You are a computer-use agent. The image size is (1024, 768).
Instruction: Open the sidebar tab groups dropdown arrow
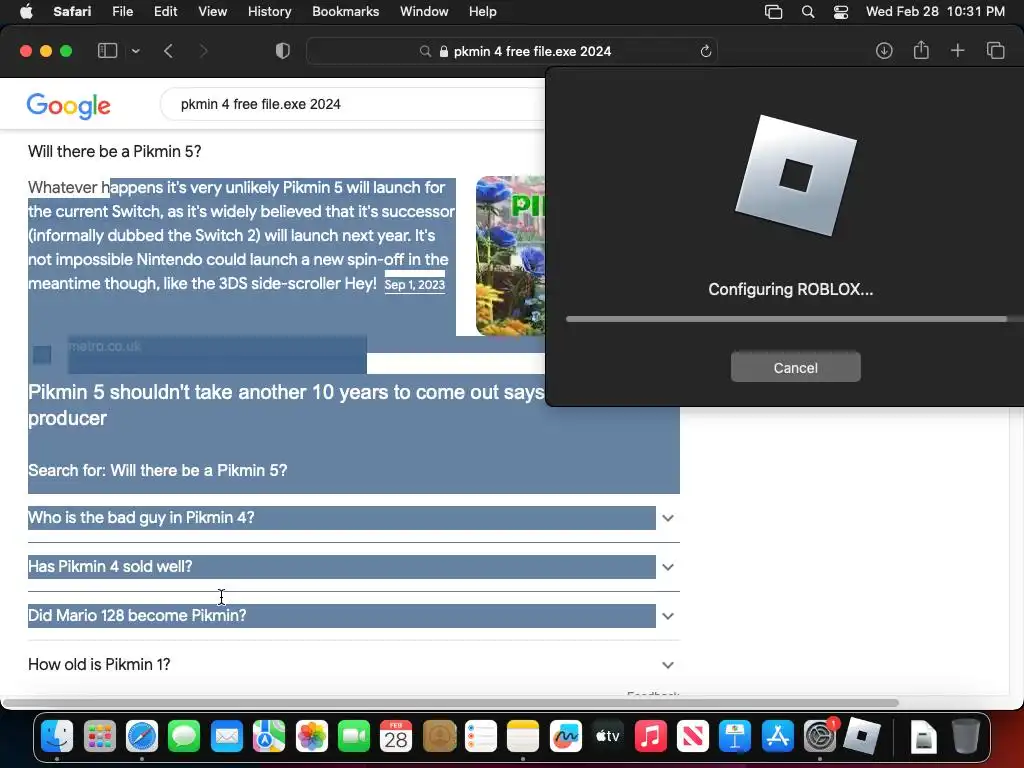tap(136, 51)
